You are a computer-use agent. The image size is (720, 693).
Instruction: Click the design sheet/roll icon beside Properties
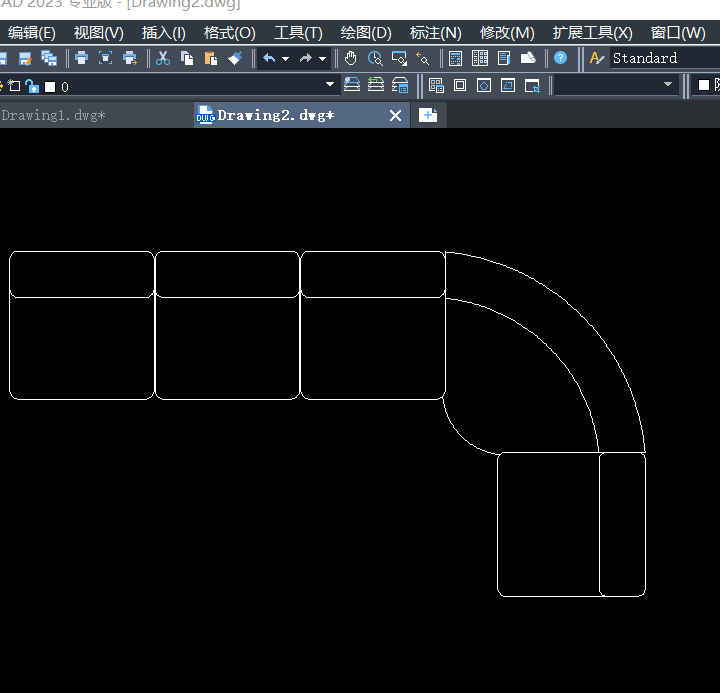coord(528,58)
